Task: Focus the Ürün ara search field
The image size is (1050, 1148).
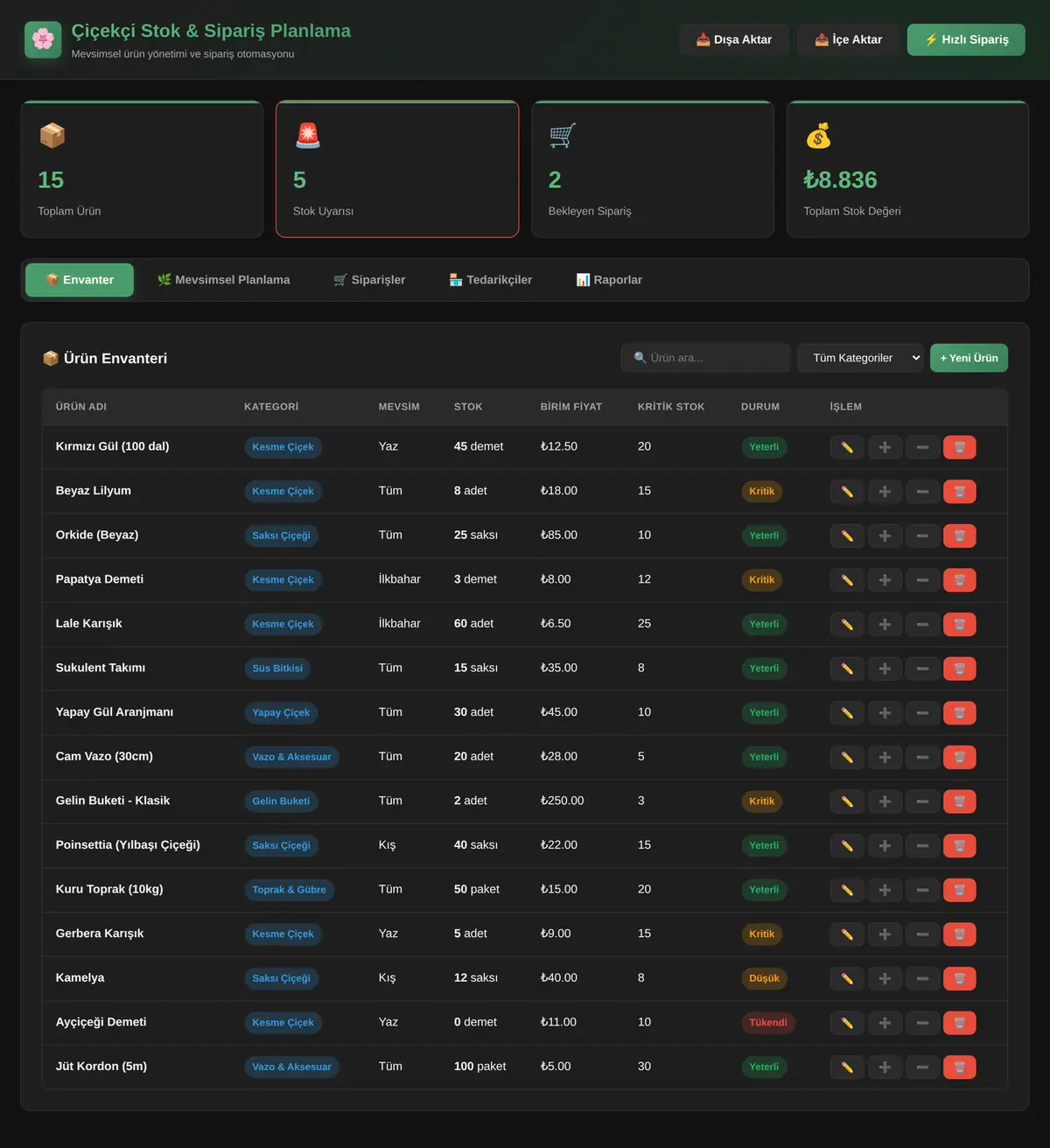Action: coord(705,358)
